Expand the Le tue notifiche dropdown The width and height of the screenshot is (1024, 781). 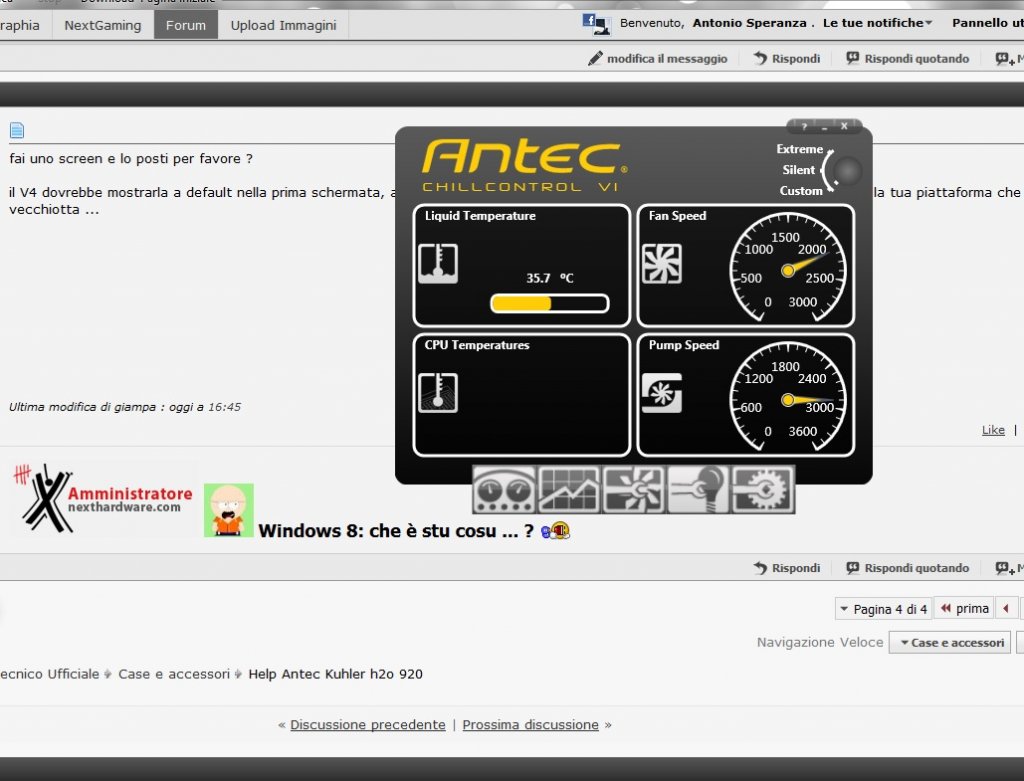point(877,23)
